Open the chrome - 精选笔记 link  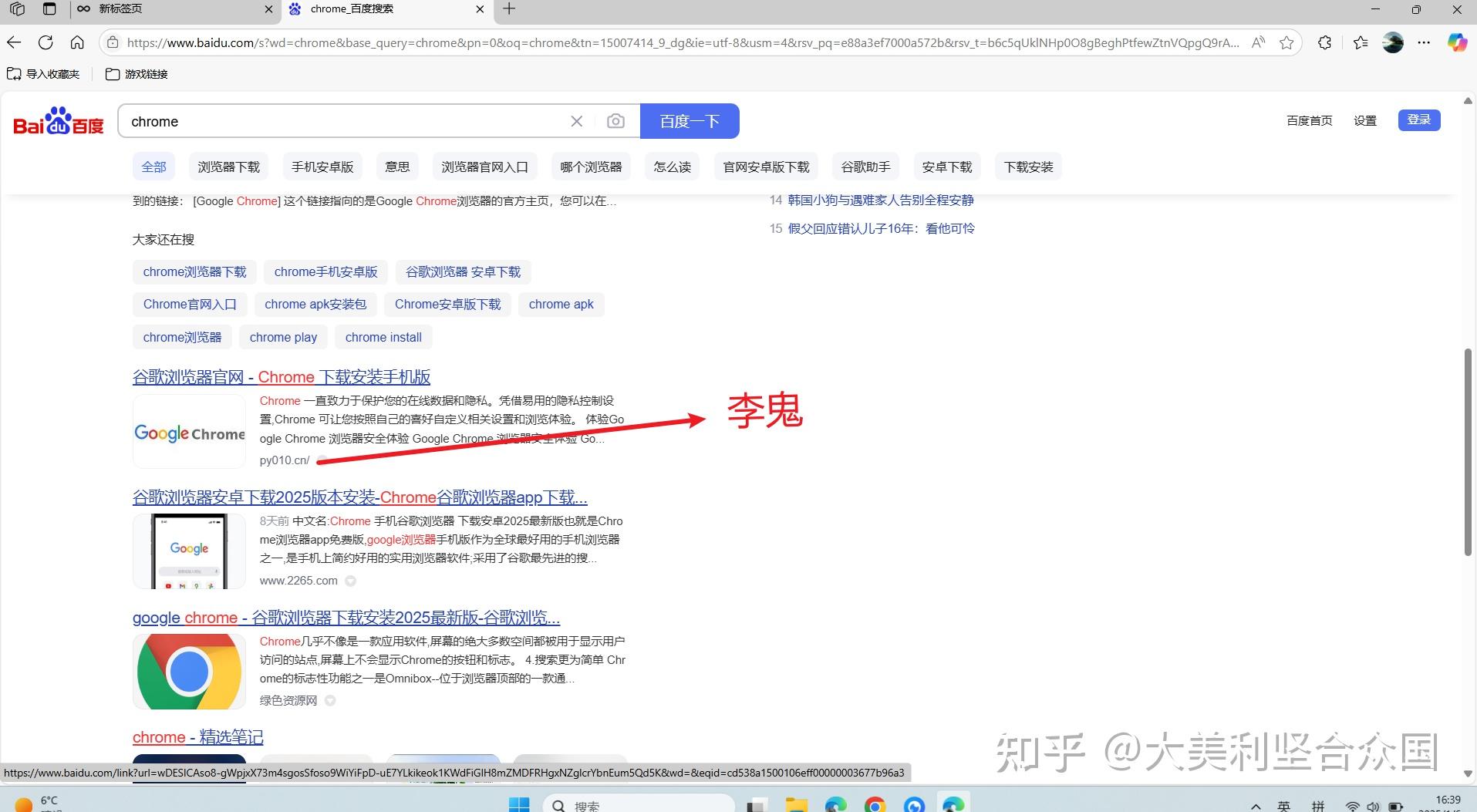coord(198,737)
